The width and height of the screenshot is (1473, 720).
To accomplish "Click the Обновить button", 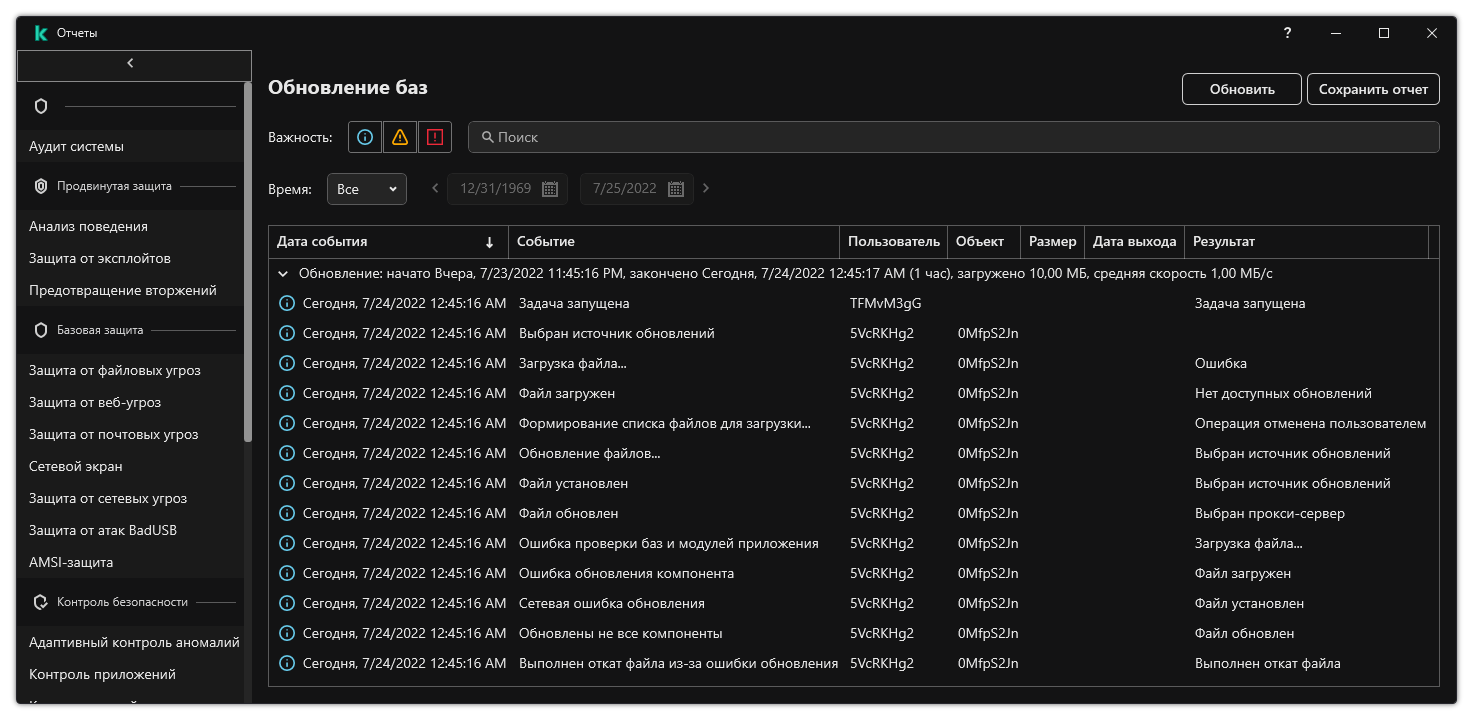I will click(x=1241, y=89).
